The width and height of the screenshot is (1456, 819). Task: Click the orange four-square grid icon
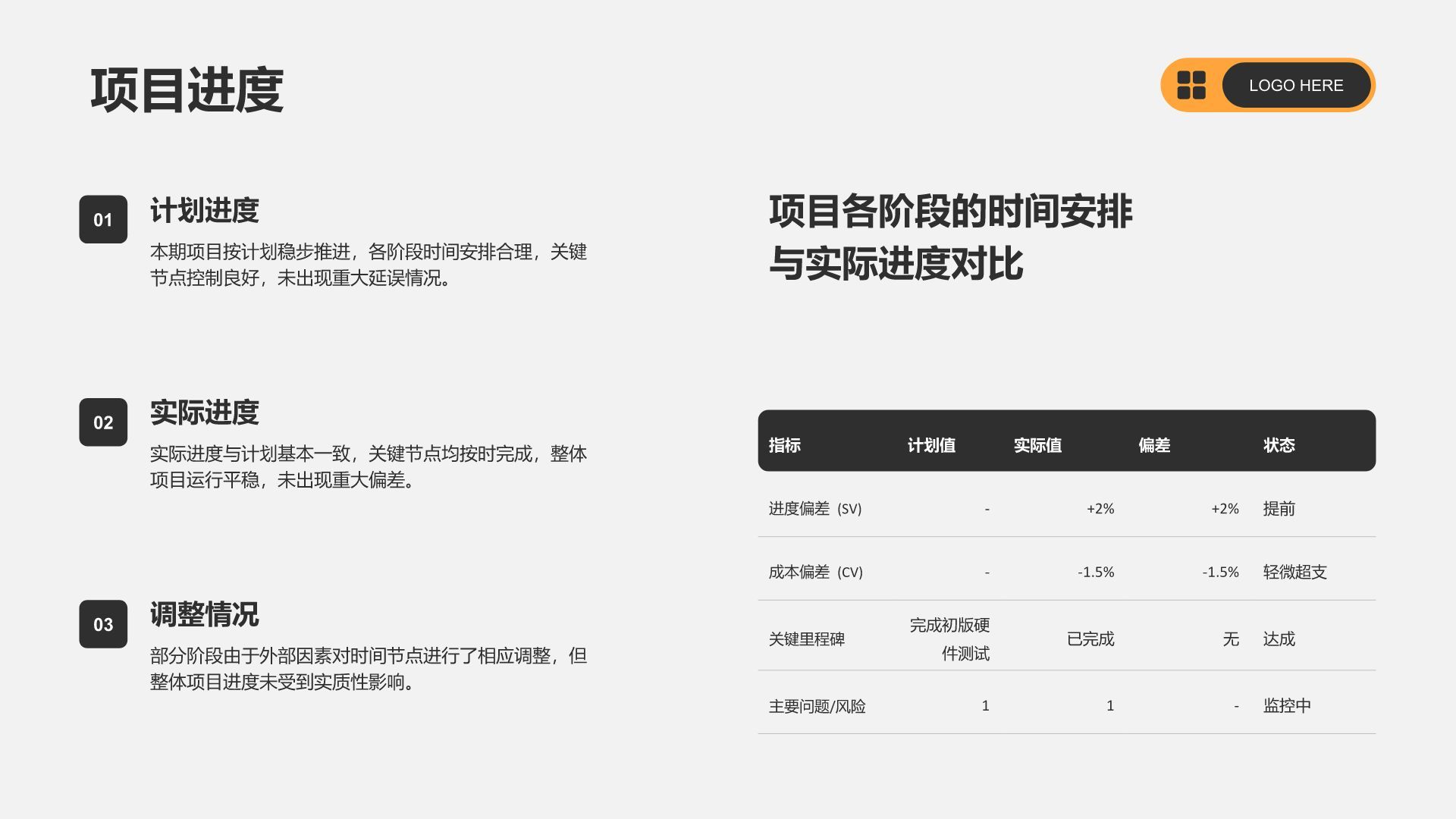[x=1191, y=85]
